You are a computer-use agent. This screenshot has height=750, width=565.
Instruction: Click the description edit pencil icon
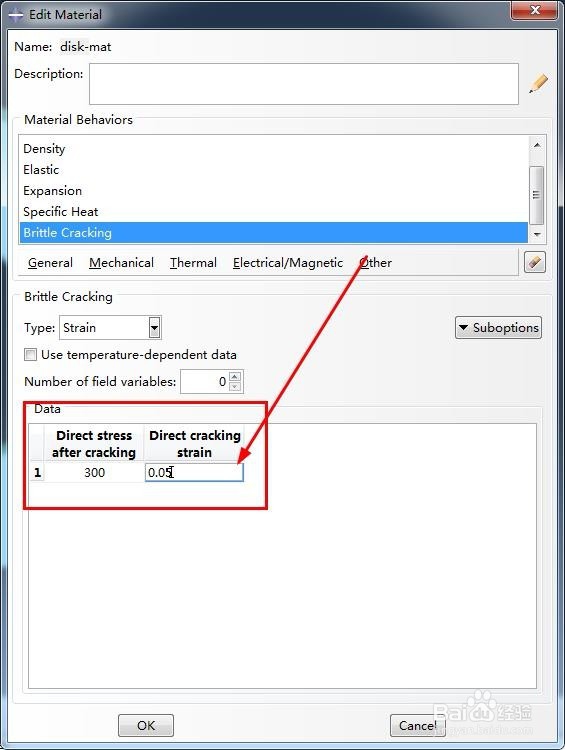coord(538,83)
